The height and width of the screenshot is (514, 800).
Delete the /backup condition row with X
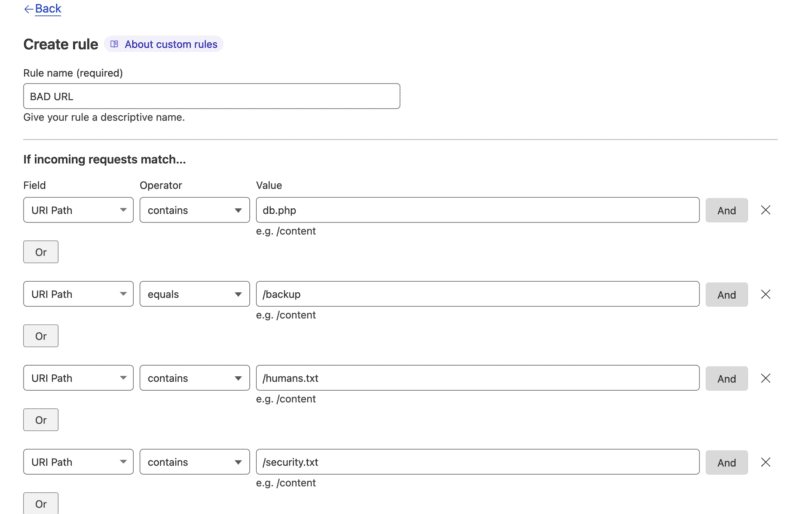click(x=766, y=294)
